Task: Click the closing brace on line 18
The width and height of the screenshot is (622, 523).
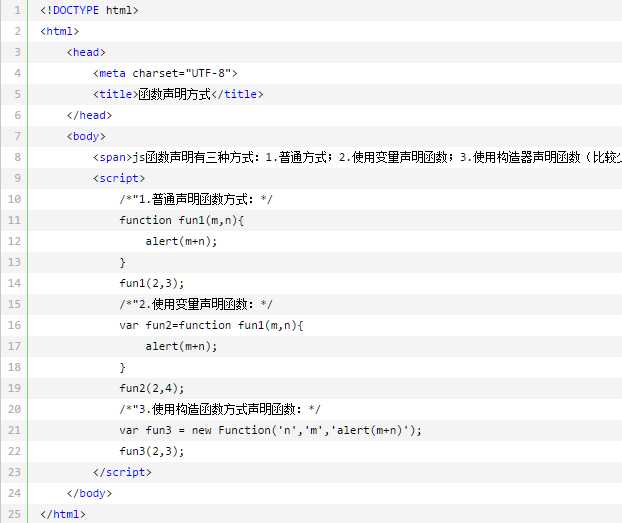Action: pos(123,367)
